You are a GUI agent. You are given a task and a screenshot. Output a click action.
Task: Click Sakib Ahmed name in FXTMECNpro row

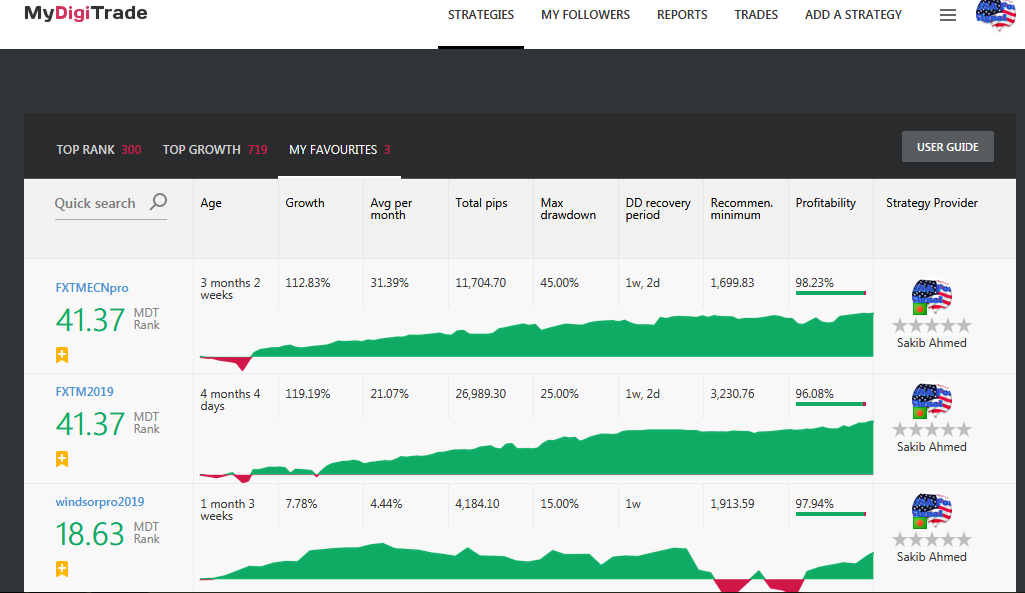click(932, 343)
